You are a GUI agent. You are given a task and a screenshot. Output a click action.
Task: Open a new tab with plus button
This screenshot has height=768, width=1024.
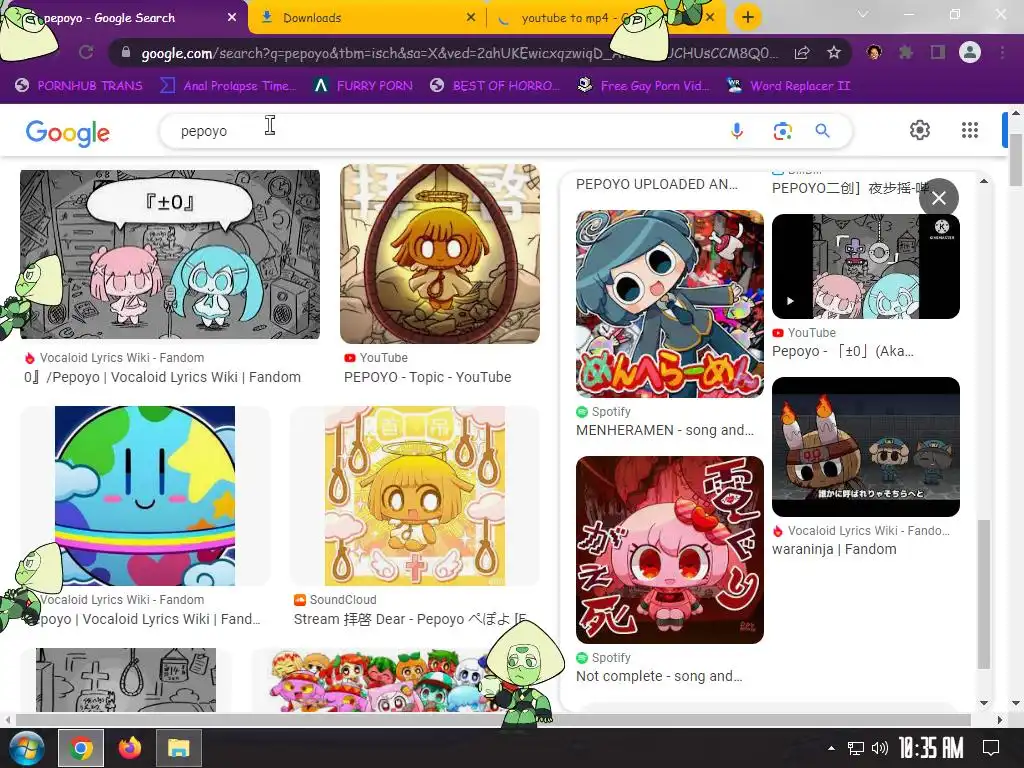(x=748, y=17)
